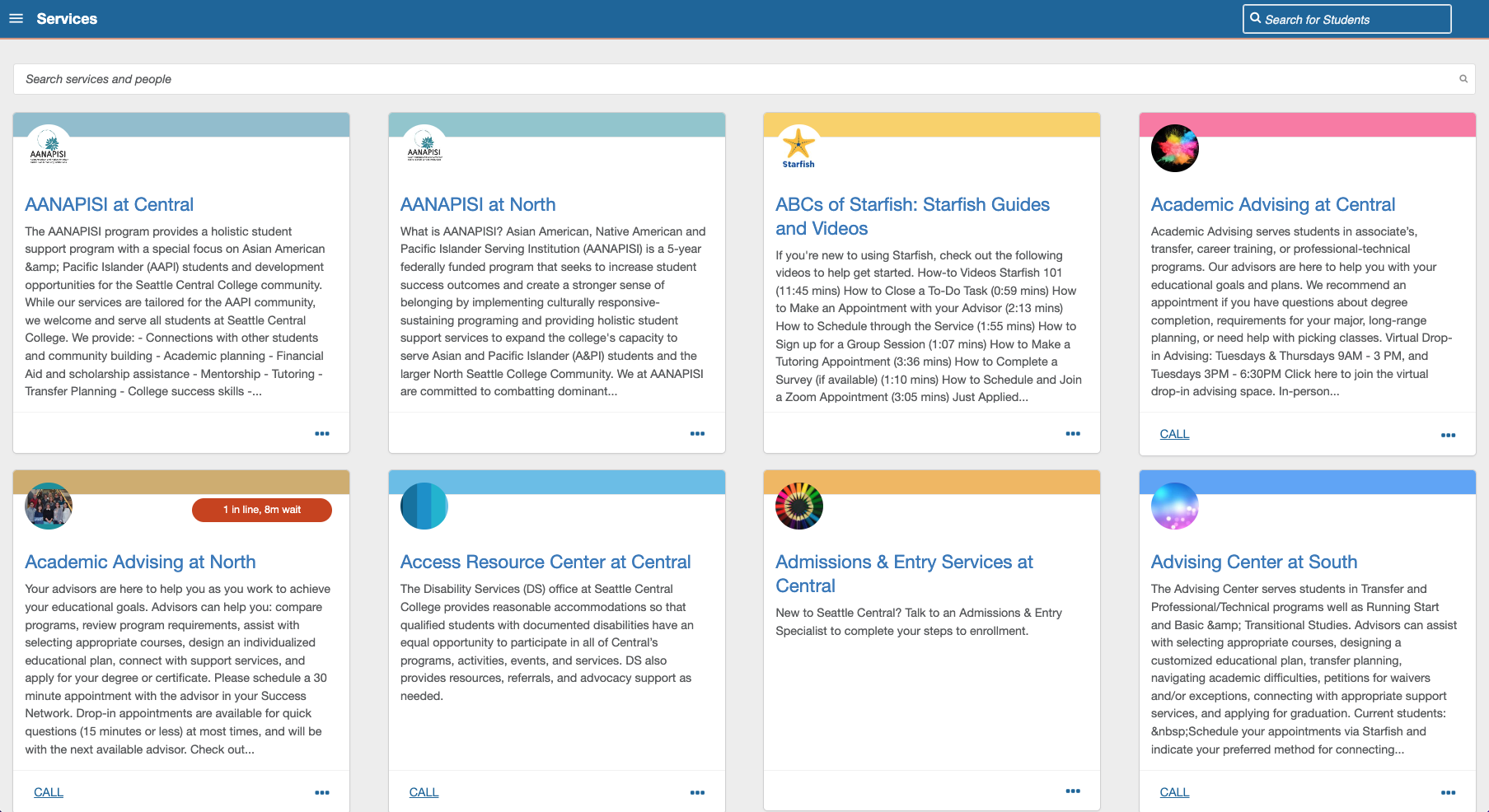Open the Advising Center at South title
The image size is (1489, 812).
[1254, 562]
